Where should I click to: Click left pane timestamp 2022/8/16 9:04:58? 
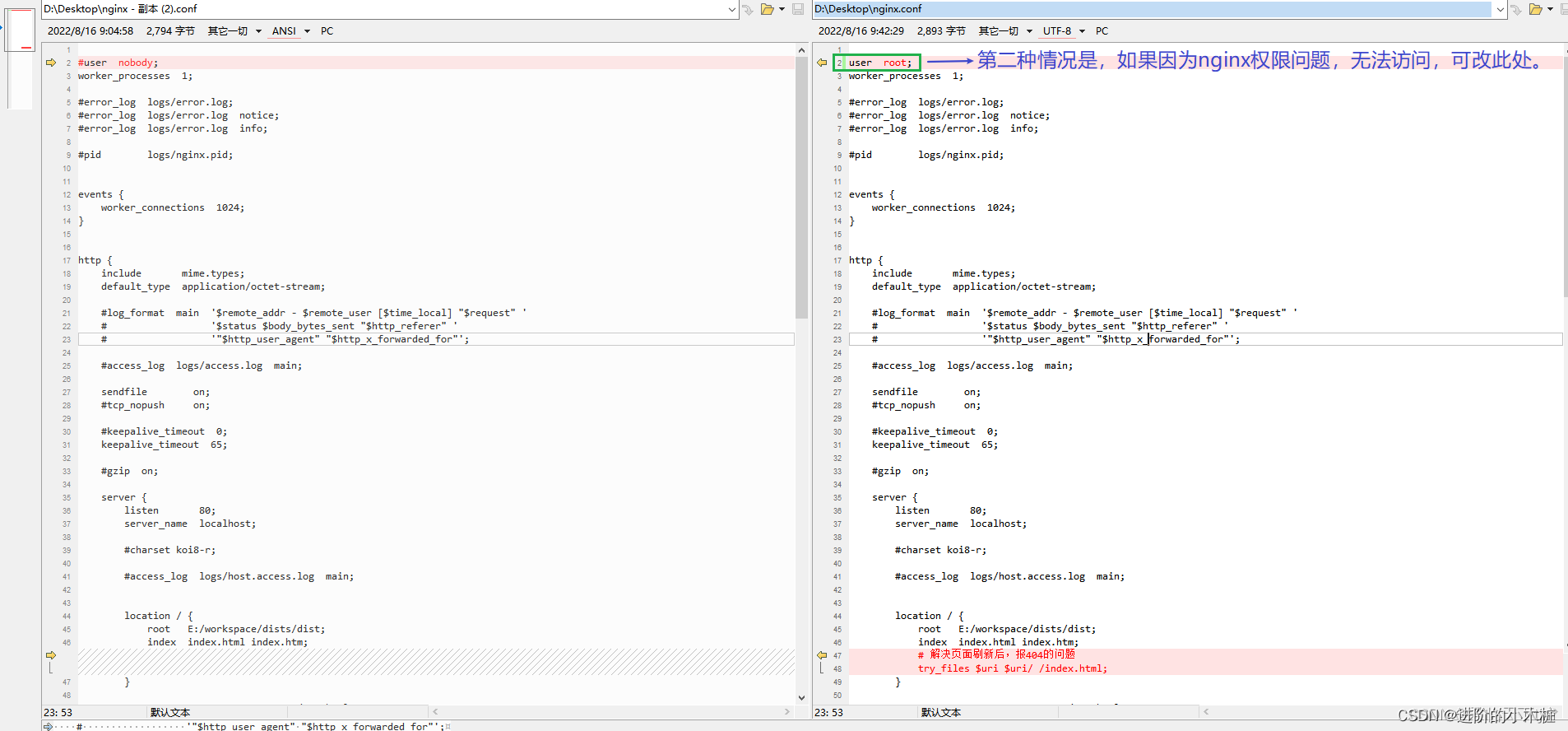point(90,31)
